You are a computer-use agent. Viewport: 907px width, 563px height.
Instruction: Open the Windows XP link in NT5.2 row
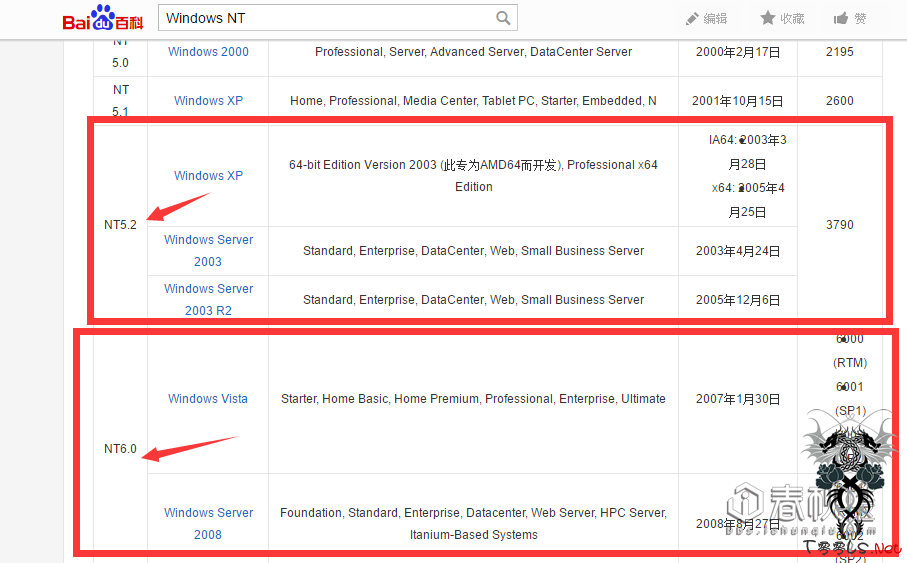pyautogui.click(x=208, y=175)
